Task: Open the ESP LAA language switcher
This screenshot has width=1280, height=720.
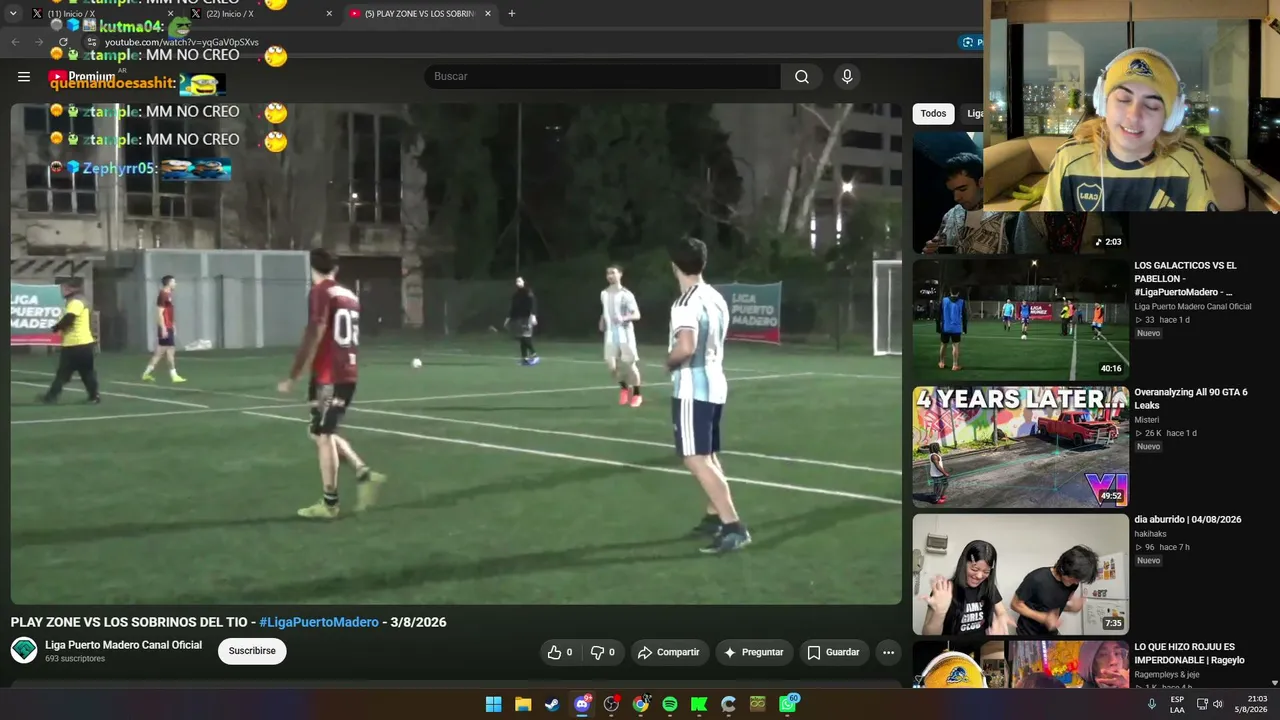Action: 1177,704
